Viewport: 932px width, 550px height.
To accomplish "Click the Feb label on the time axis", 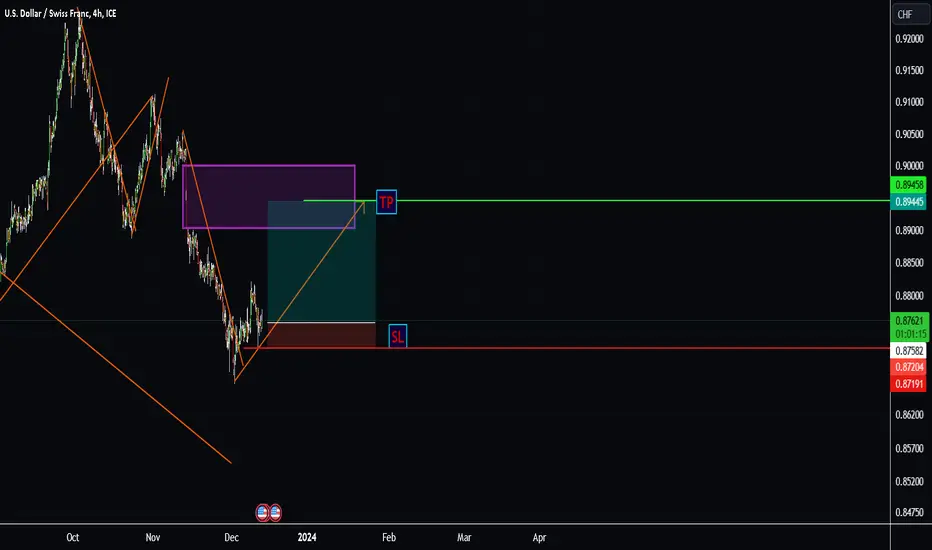I will [x=389, y=538].
